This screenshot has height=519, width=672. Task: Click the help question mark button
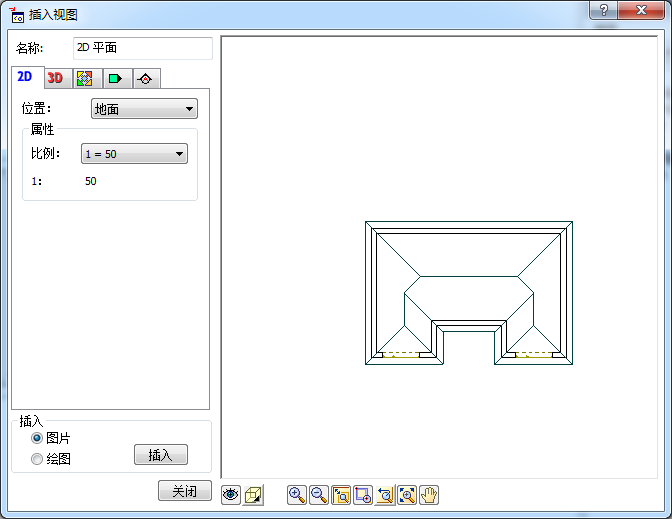click(x=603, y=10)
